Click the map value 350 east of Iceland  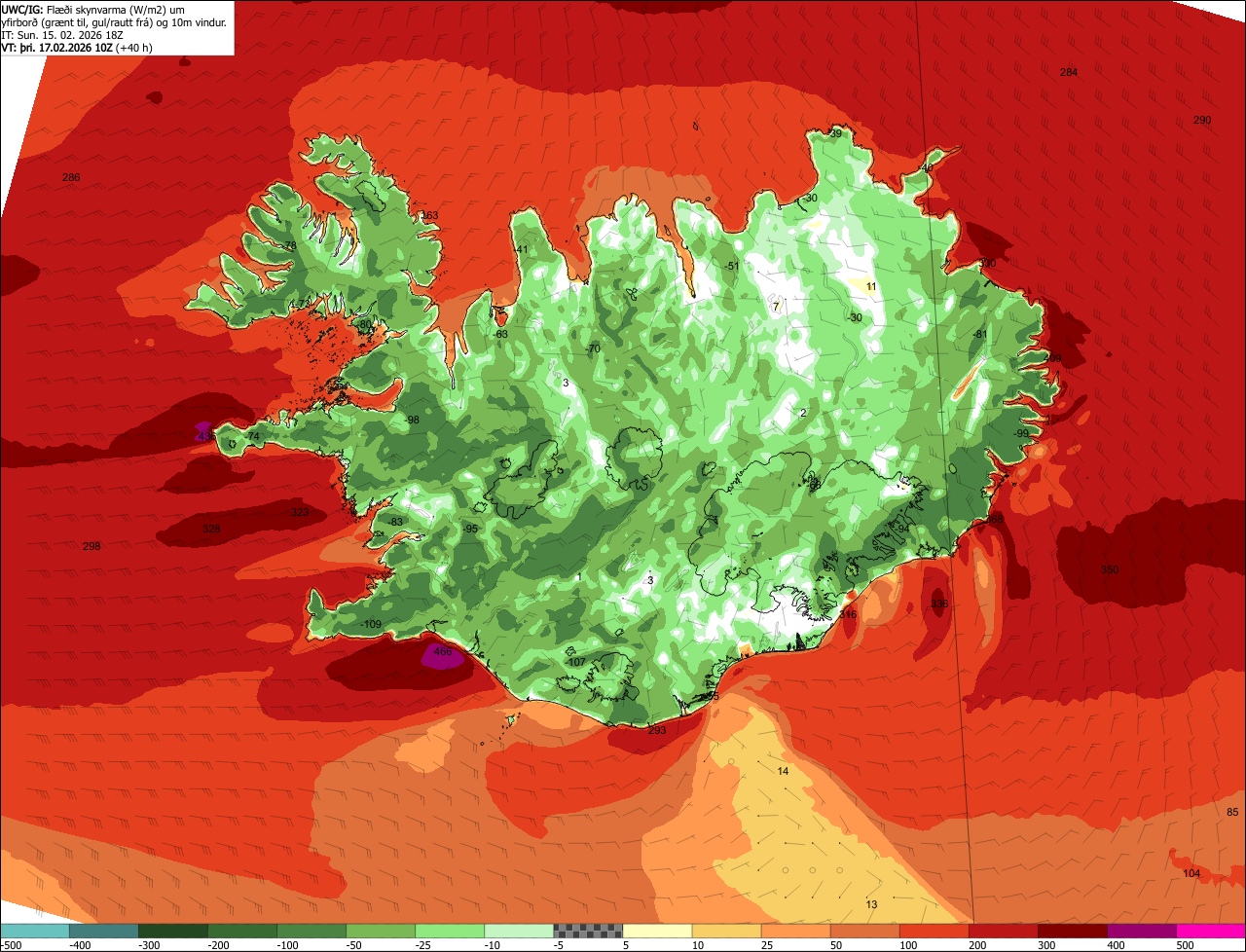(1110, 569)
